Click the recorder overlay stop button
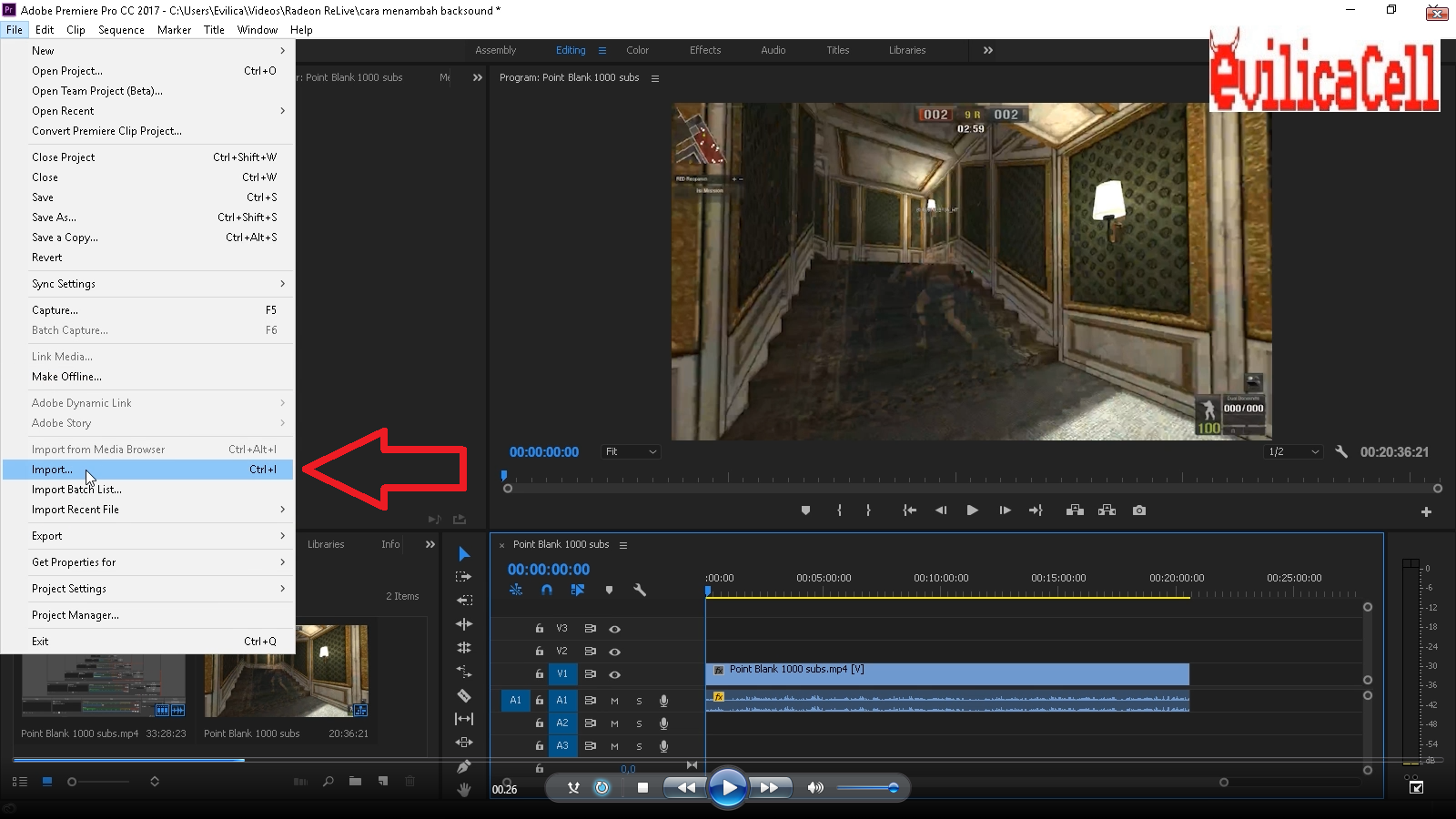Screen dimensions: 1456x819 (x=642, y=787)
